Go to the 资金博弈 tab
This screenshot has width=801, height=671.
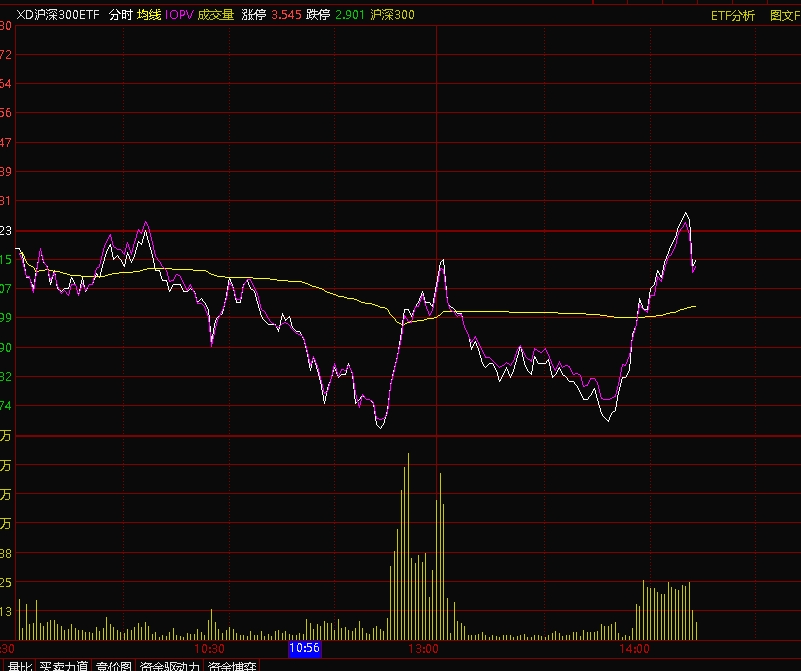[232, 666]
